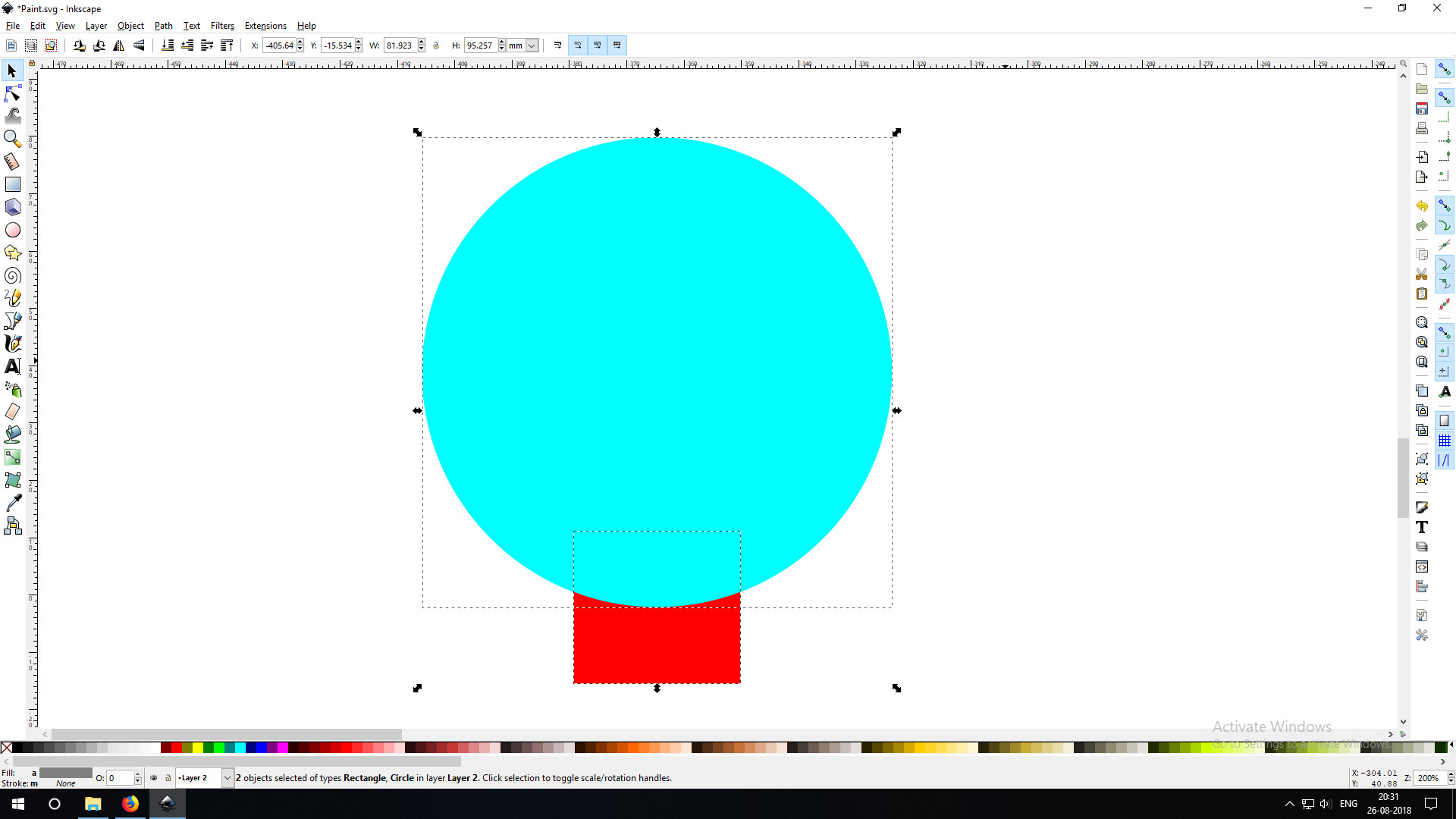Open the Layer 2 layer dropdown
The image size is (1456, 819).
[x=205, y=778]
